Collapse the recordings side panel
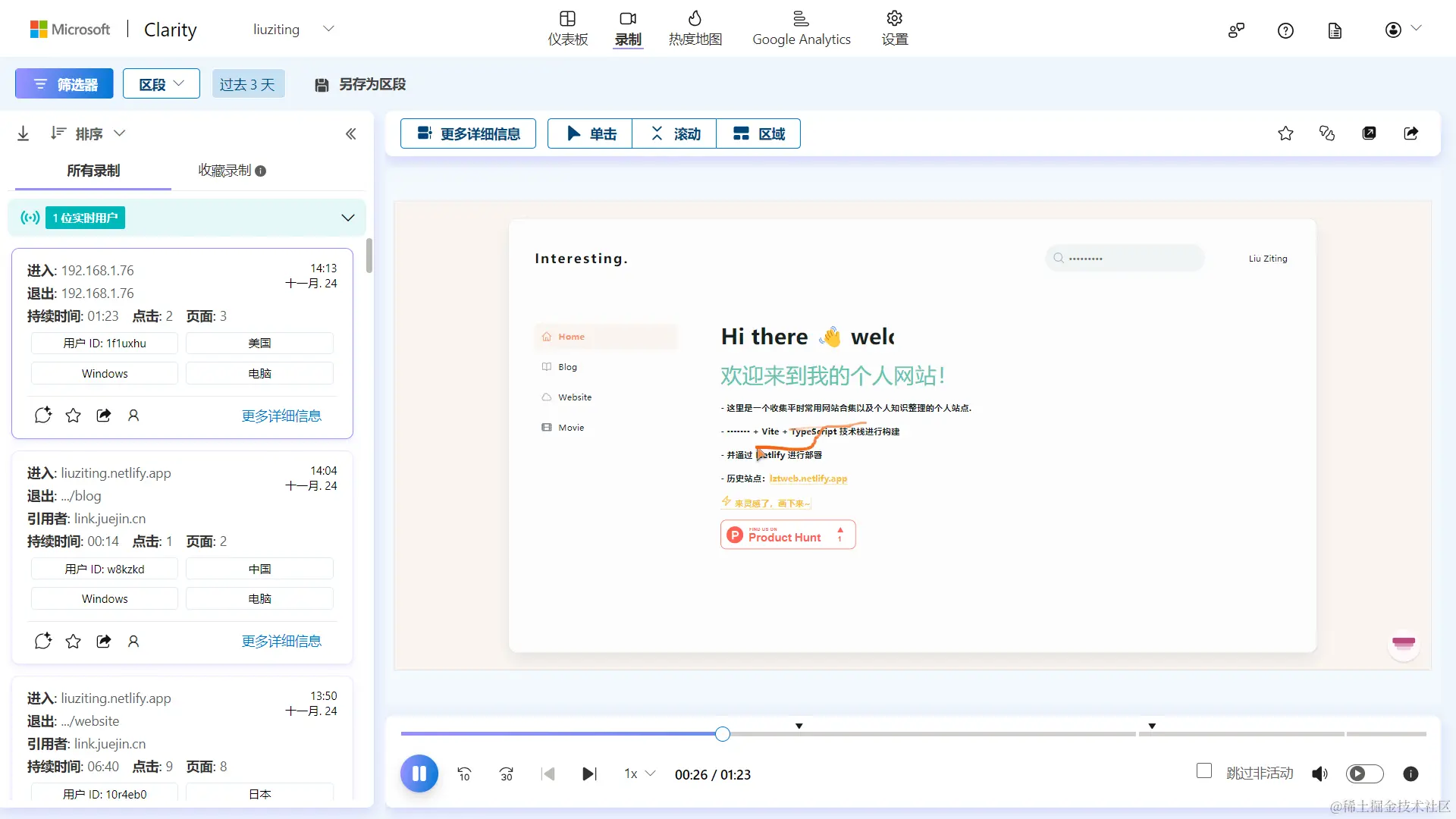 tap(350, 134)
